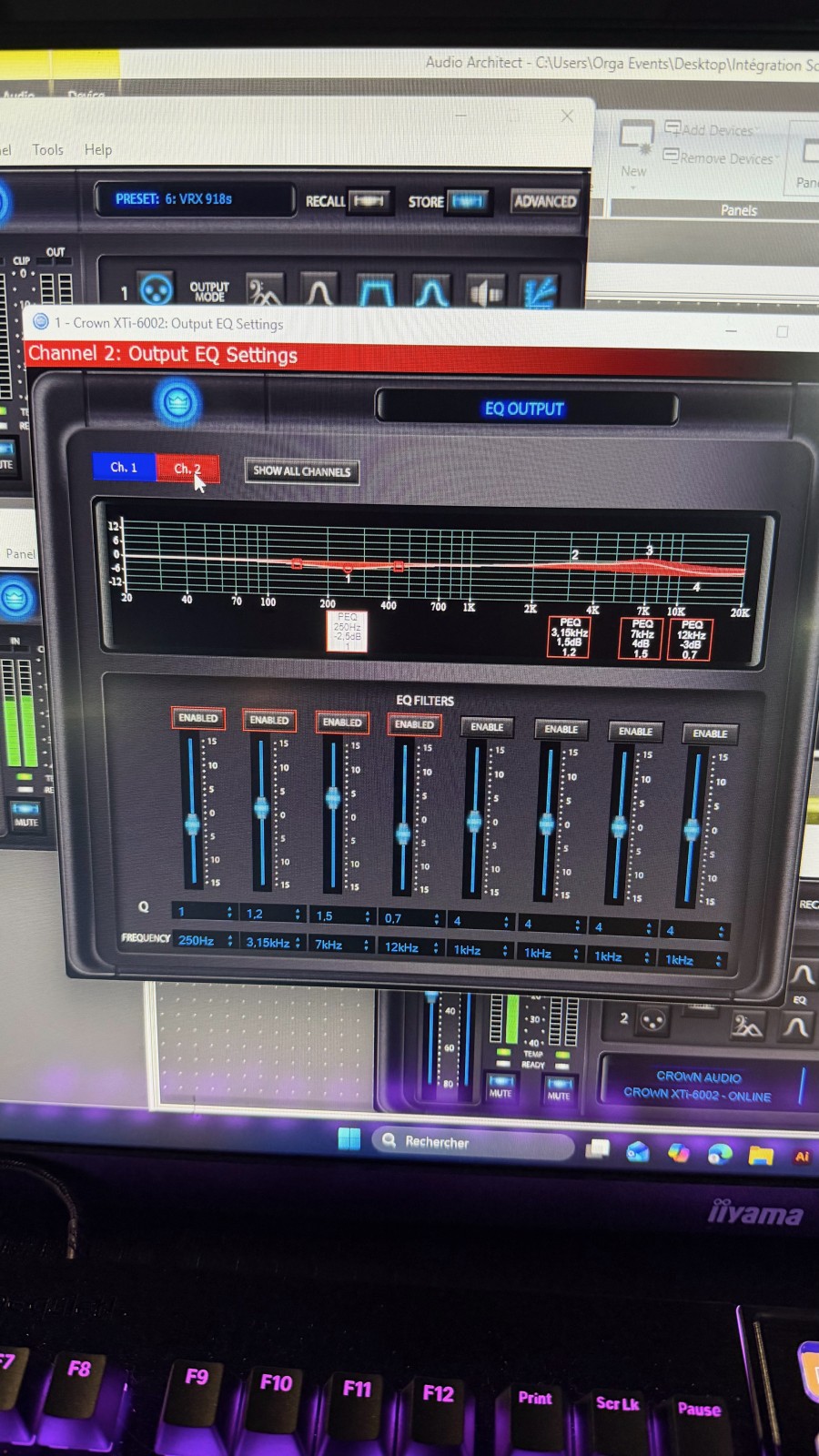Disable the 250Hz EQ filter
The image size is (819, 1456).
tap(197, 718)
